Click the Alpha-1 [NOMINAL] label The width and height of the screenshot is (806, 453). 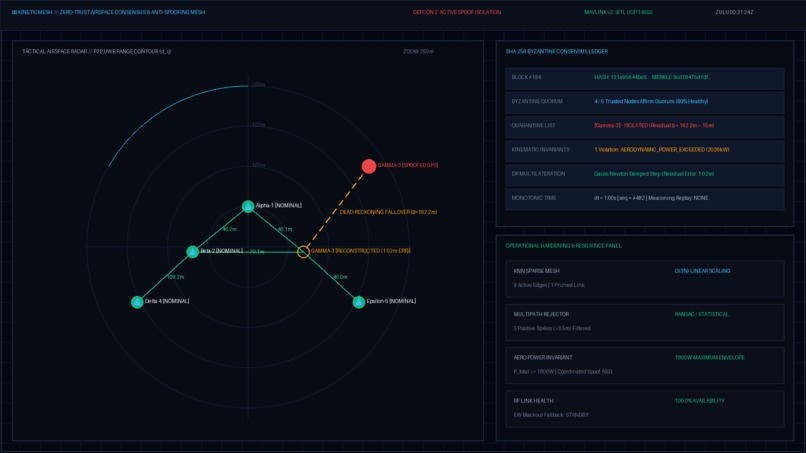(279, 206)
